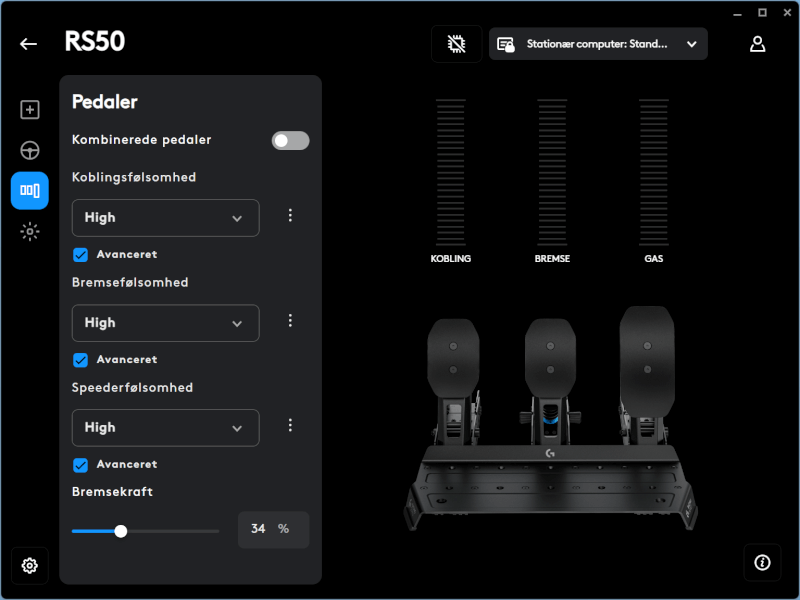Go back with the left arrow
This screenshot has height=600, width=800.
tap(28, 44)
